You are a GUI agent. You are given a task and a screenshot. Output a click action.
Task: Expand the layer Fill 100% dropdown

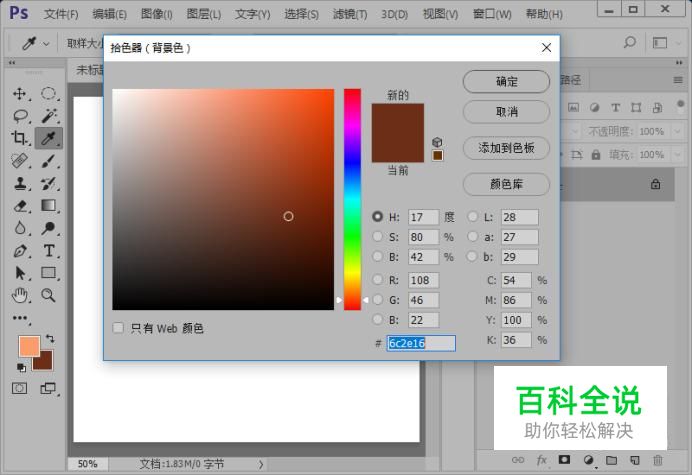(x=678, y=155)
